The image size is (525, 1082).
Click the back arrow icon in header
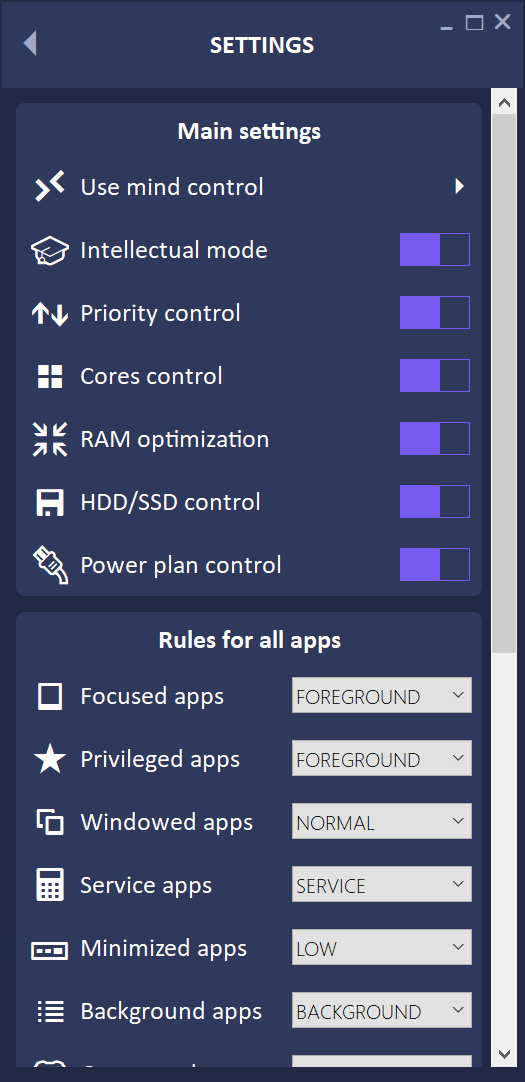click(30, 43)
